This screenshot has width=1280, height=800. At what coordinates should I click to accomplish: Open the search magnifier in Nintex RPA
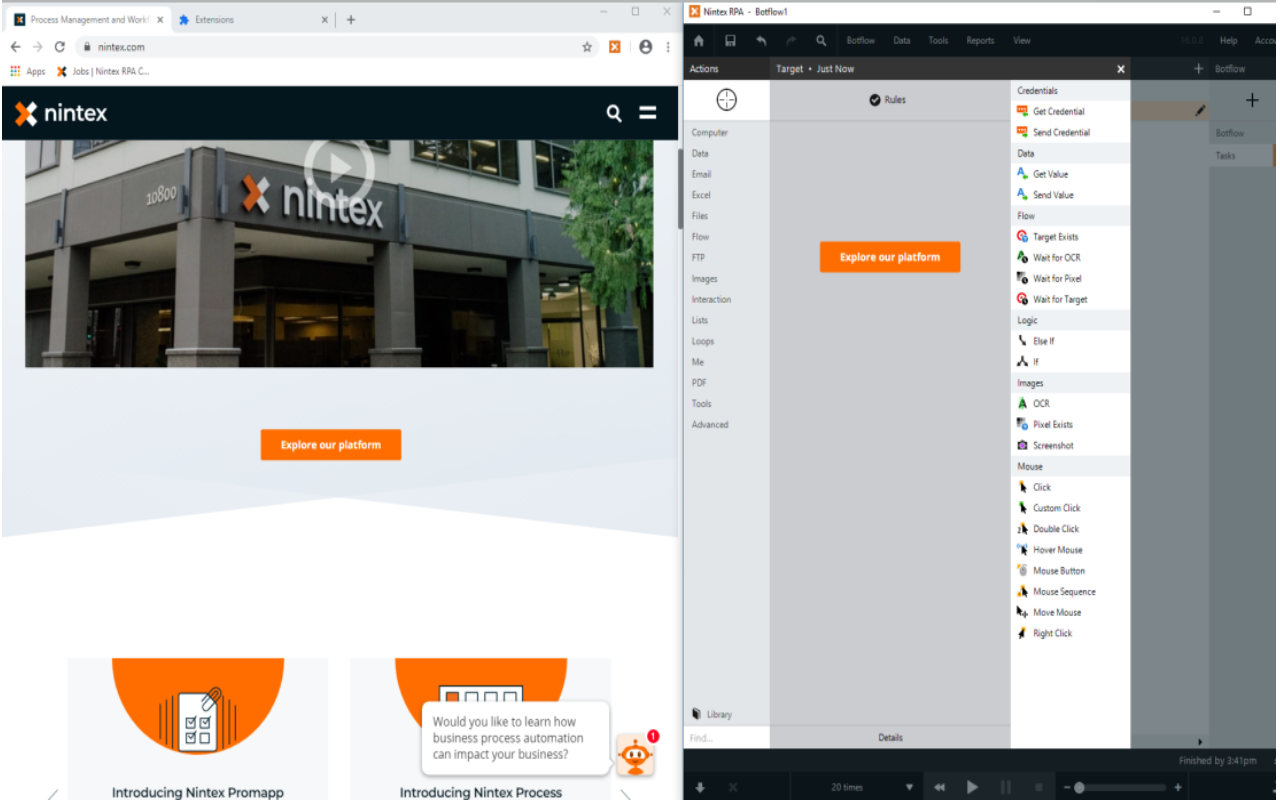click(820, 40)
